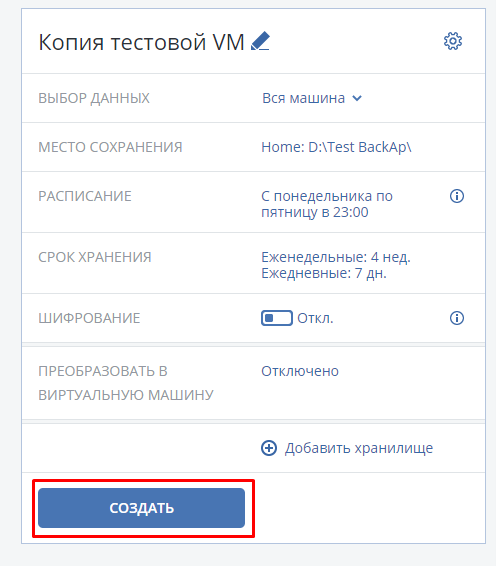Select the ВЫБОР ДАННЫХ row label

[94, 98]
